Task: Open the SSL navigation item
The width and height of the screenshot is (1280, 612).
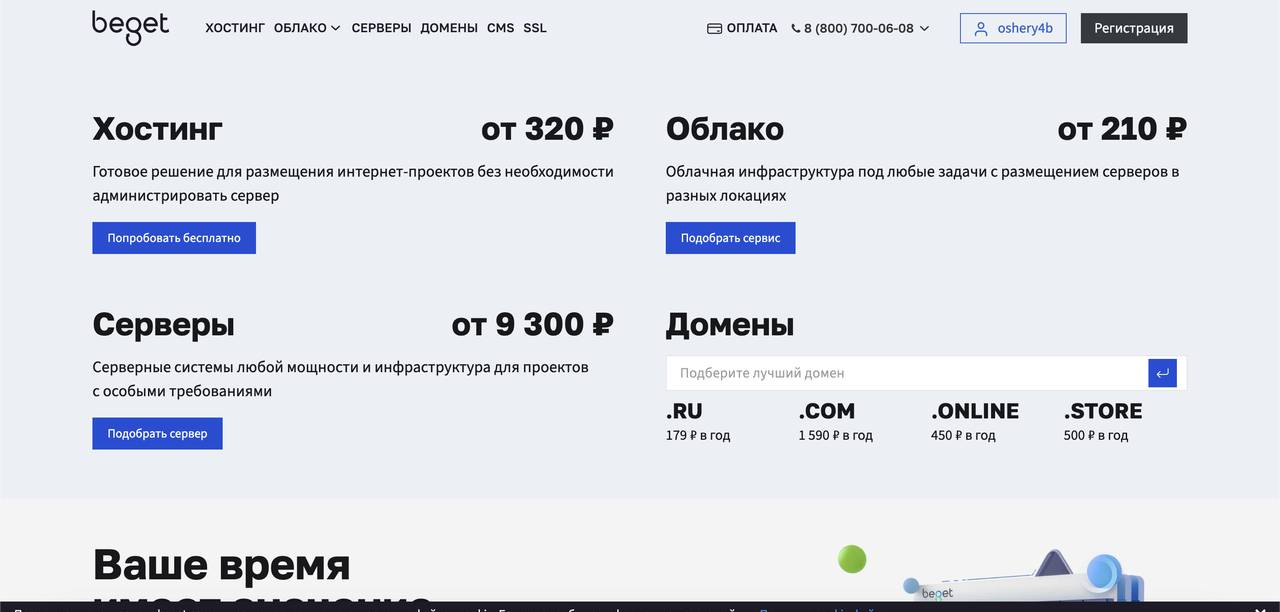Action: [x=535, y=28]
